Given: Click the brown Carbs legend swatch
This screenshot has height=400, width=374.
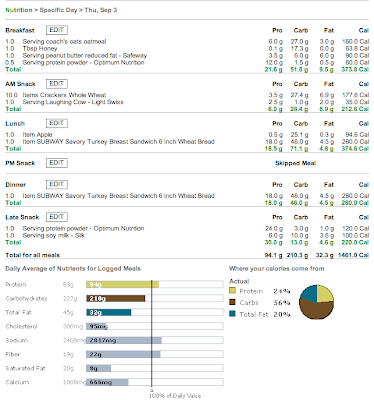Looking at the screenshot, I should (x=232, y=302).
